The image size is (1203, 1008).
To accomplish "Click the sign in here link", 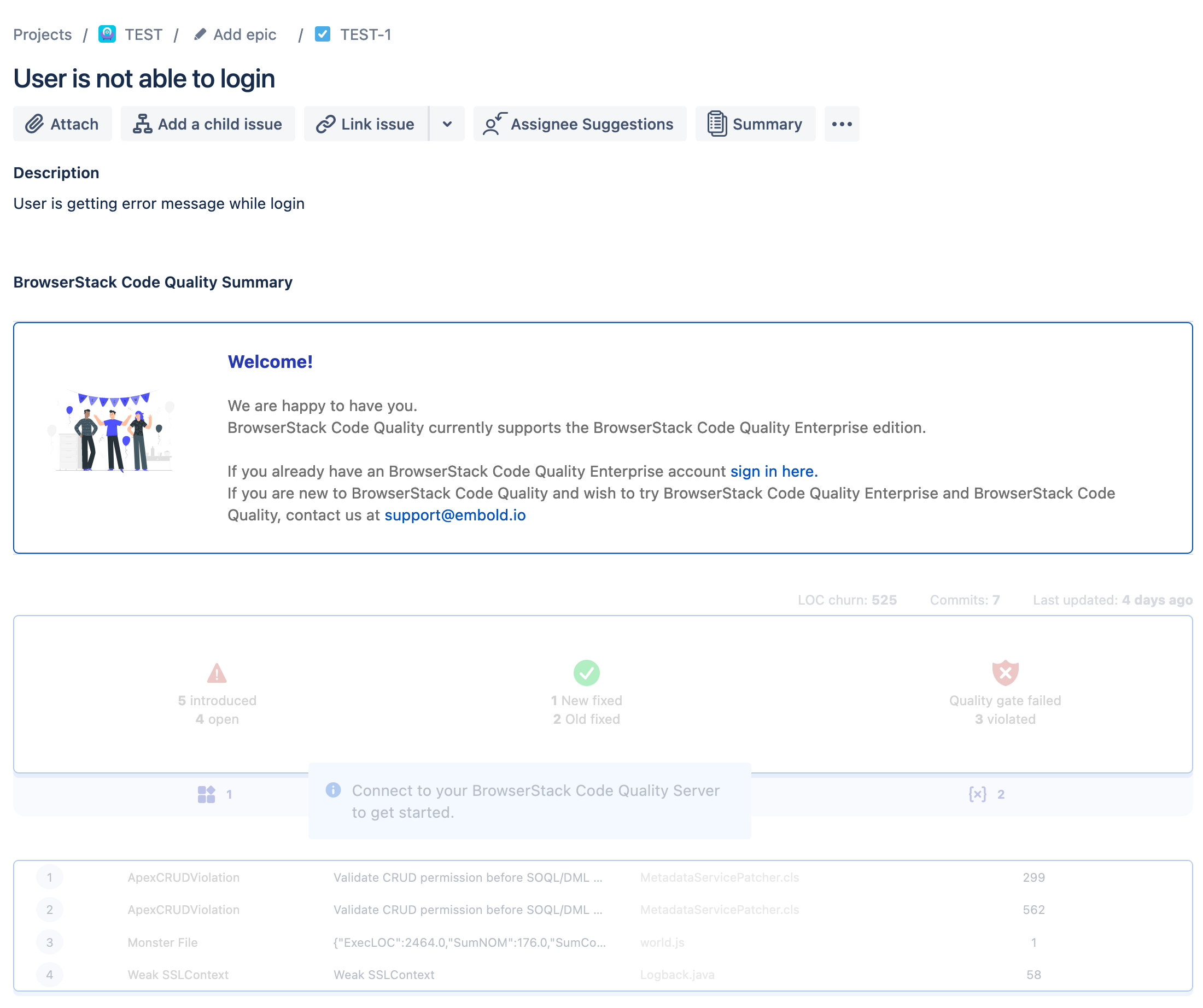I will point(773,471).
